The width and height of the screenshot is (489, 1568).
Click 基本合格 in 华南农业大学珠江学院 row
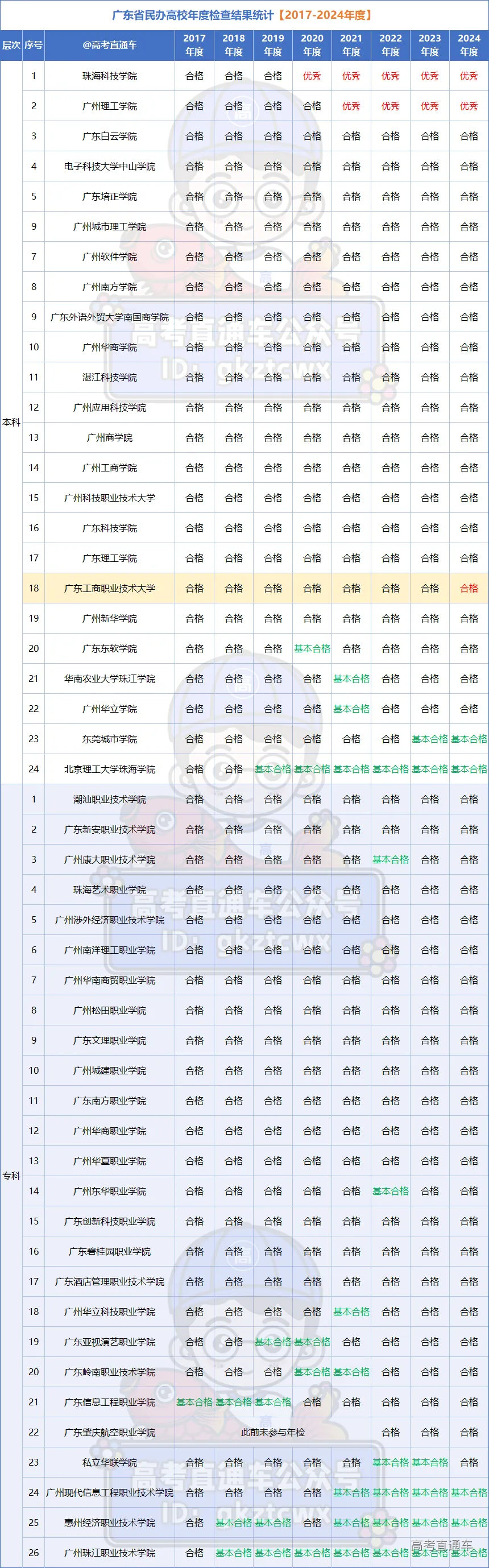tap(351, 678)
